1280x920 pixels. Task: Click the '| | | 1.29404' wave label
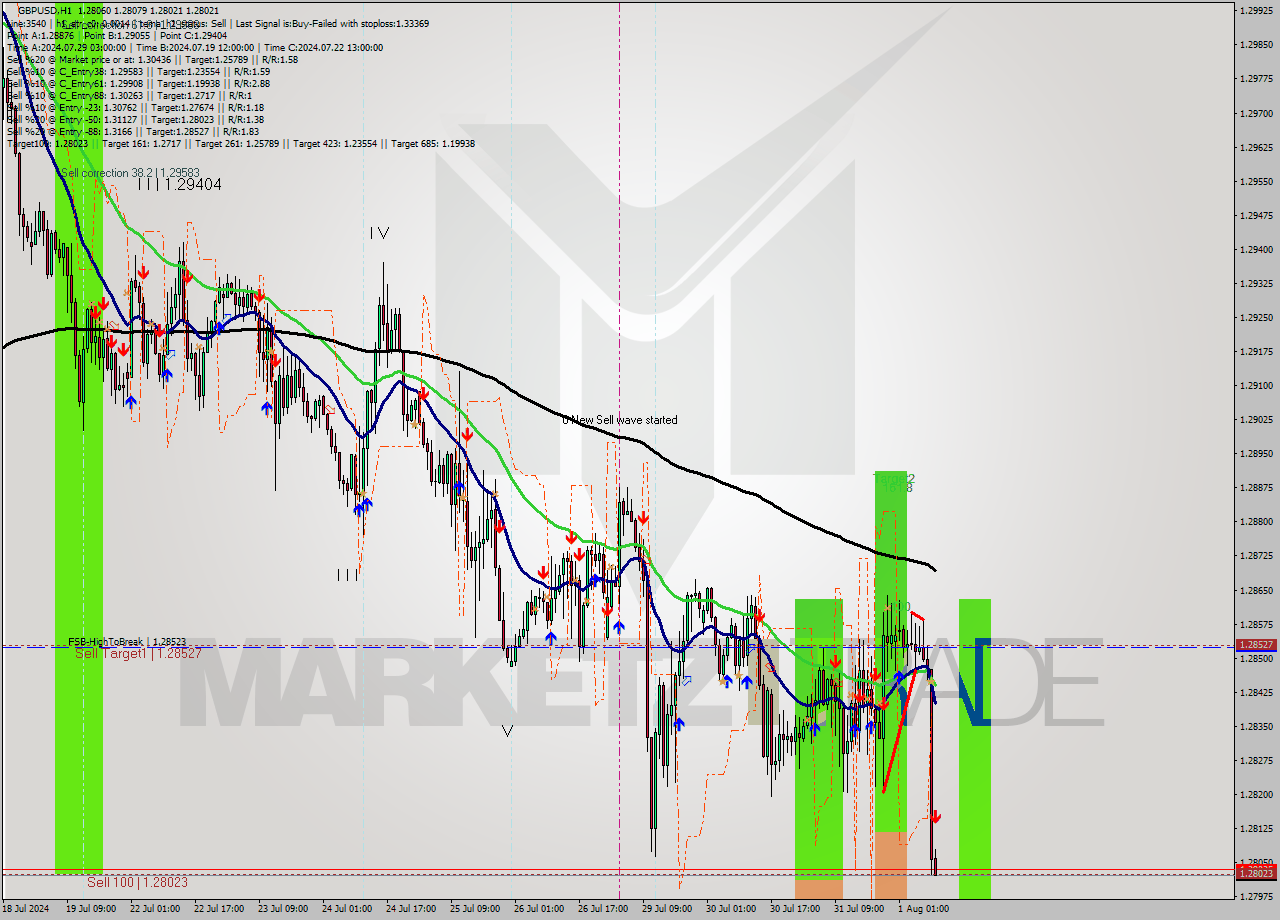[180, 185]
